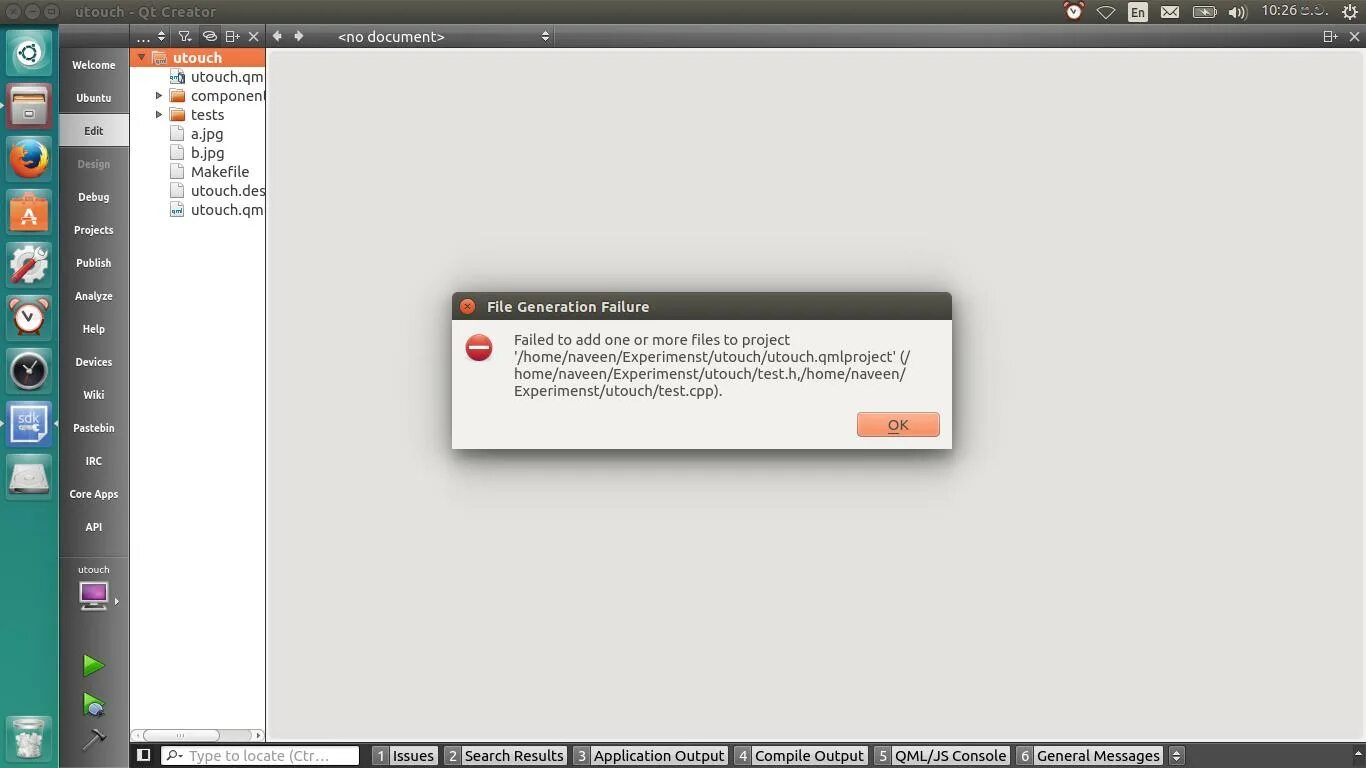This screenshot has width=1366, height=768.
Task: Click the filter tree funnel icon
Action: [184, 36]
